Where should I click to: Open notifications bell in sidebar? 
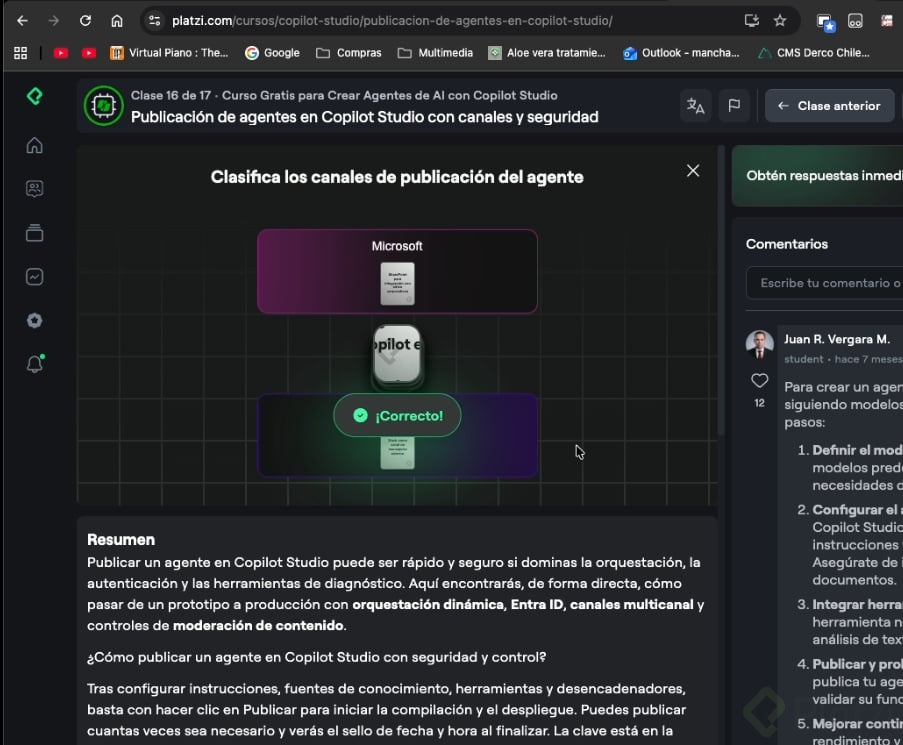[x=35, y=364]
